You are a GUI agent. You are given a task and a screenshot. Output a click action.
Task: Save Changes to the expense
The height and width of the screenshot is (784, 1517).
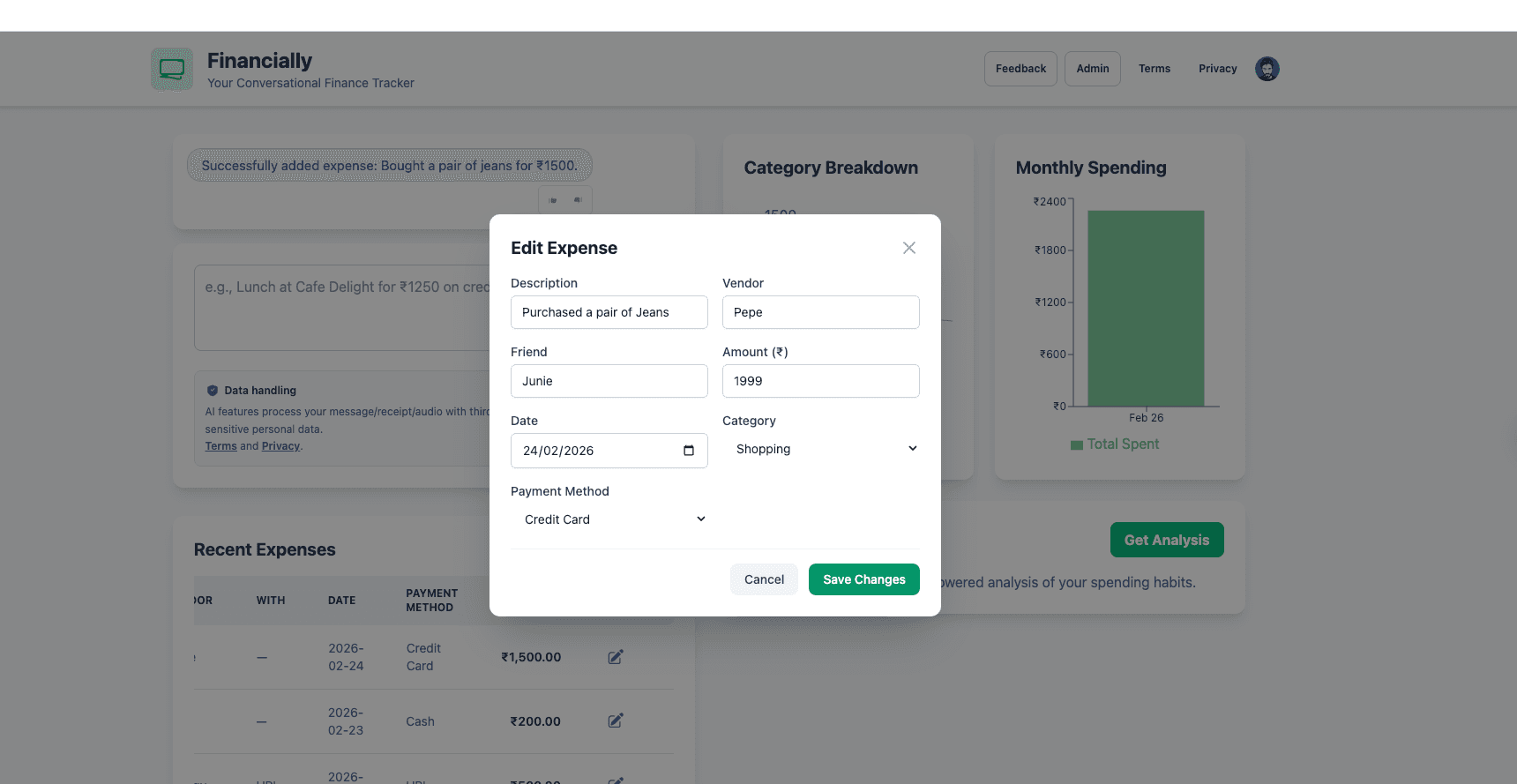[x=864, y=579]
